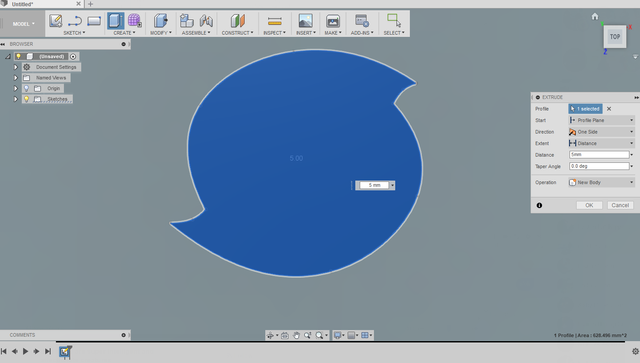Viewport: 640px width, 363px height.
Task: Click the Distance input field
Action: point(599,155)
